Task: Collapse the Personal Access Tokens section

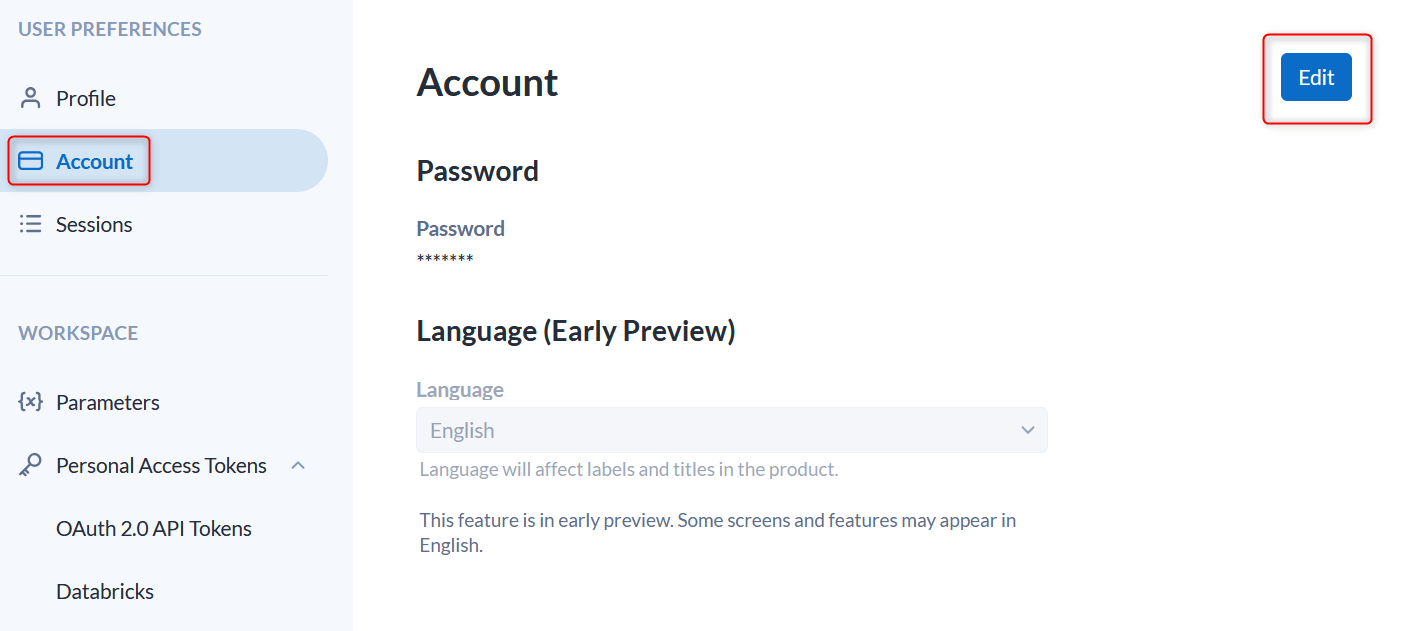Action: [297, 464]
